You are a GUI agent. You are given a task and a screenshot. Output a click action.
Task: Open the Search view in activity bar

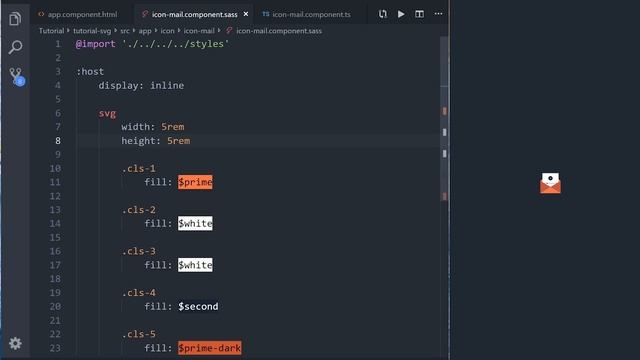(x=15, y=47)
